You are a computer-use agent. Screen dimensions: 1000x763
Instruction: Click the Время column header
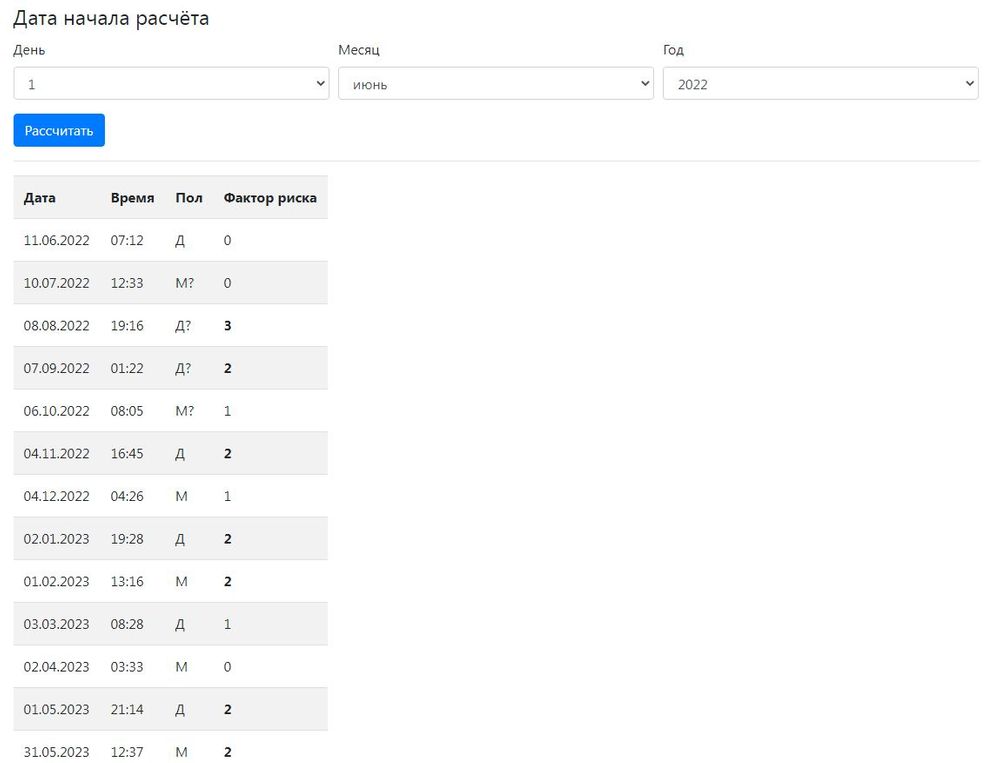coord(132,198)
